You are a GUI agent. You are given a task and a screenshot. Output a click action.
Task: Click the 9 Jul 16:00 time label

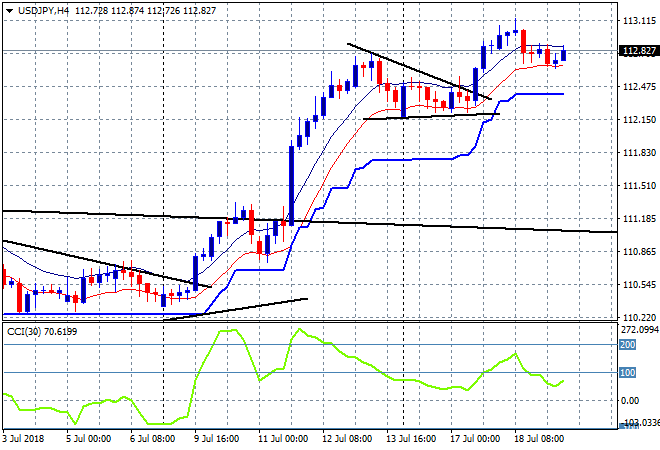216,439
